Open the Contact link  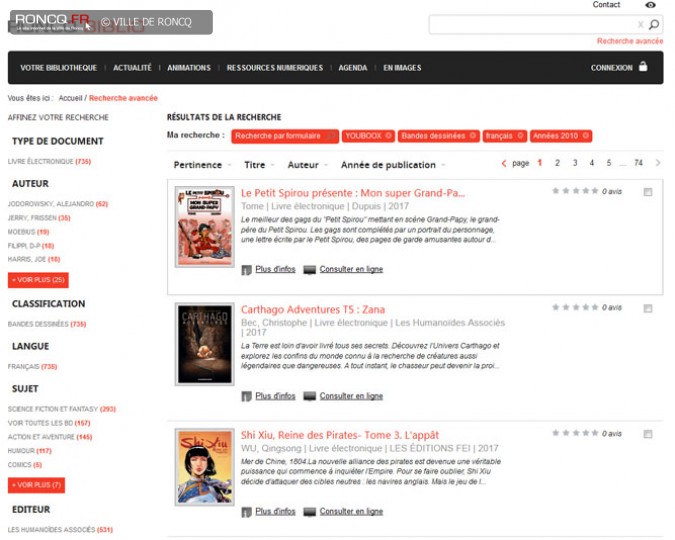click(606, 5)
